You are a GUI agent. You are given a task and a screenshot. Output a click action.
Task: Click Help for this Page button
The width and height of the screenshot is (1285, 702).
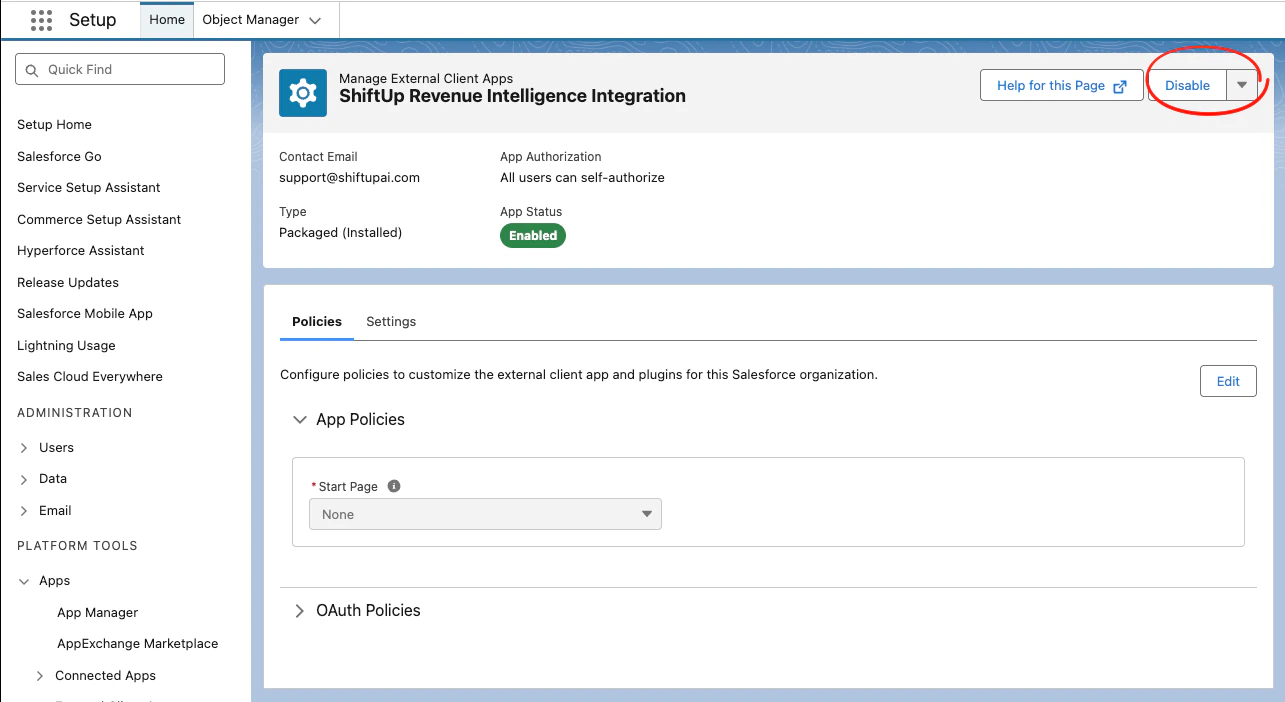click(1061, 85)
